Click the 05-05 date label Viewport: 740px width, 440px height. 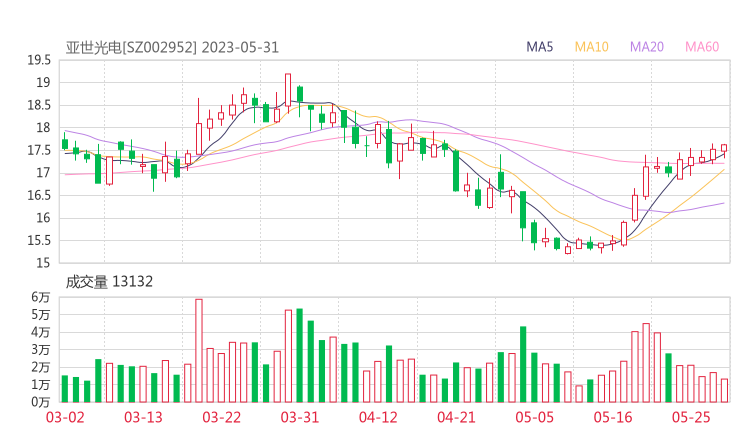[534, 417]
